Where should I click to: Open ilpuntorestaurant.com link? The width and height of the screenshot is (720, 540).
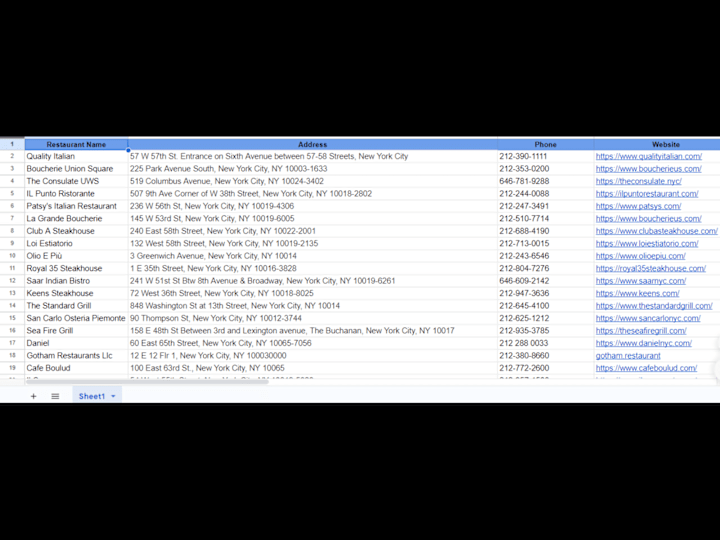(x=647, y=193)
